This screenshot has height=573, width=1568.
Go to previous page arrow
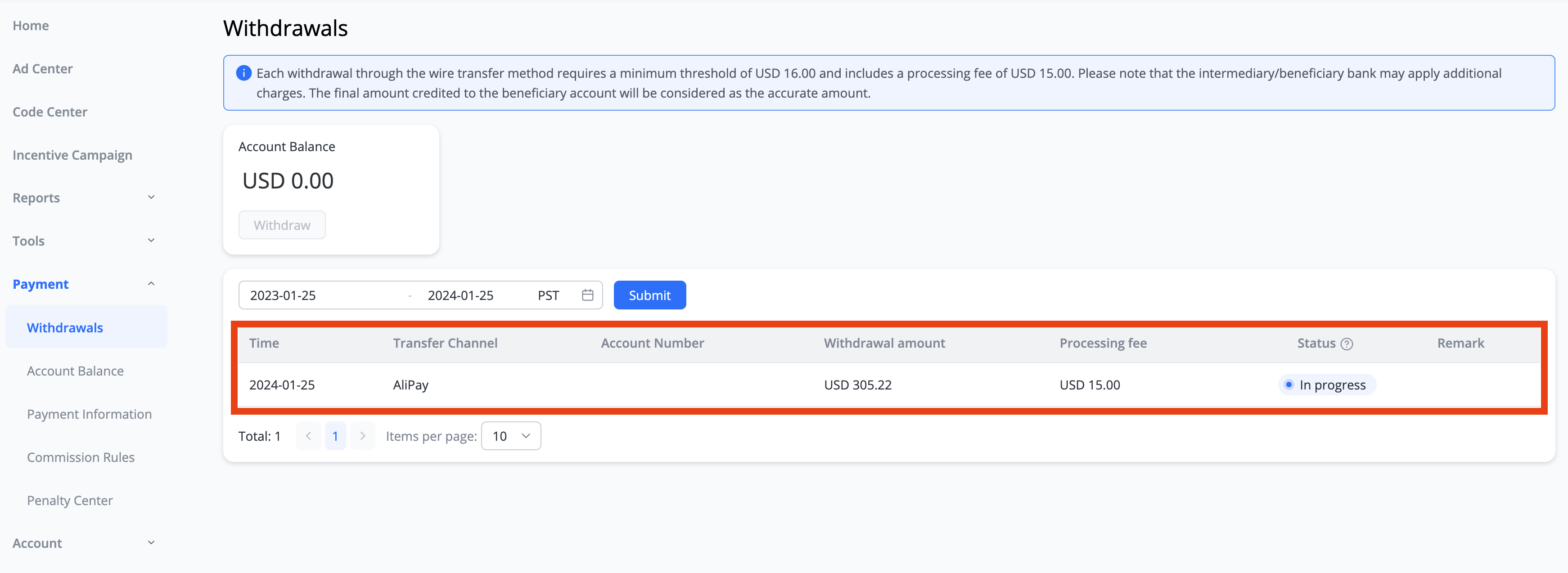pos(309,436)
